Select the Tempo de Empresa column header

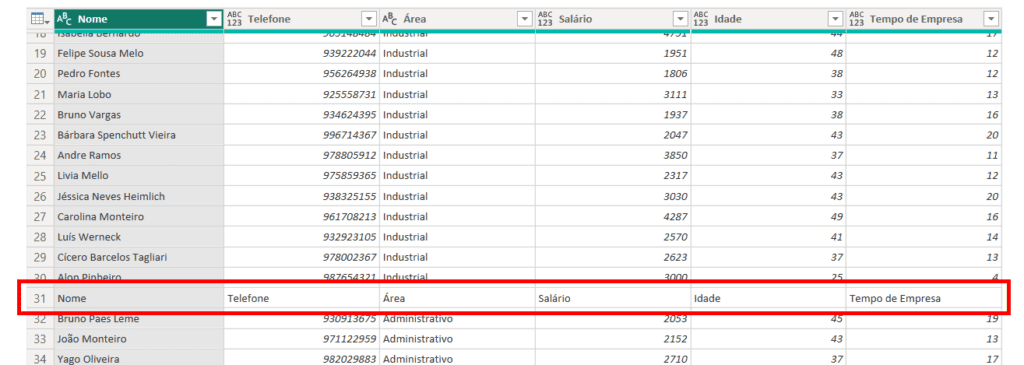coord(923,20)
